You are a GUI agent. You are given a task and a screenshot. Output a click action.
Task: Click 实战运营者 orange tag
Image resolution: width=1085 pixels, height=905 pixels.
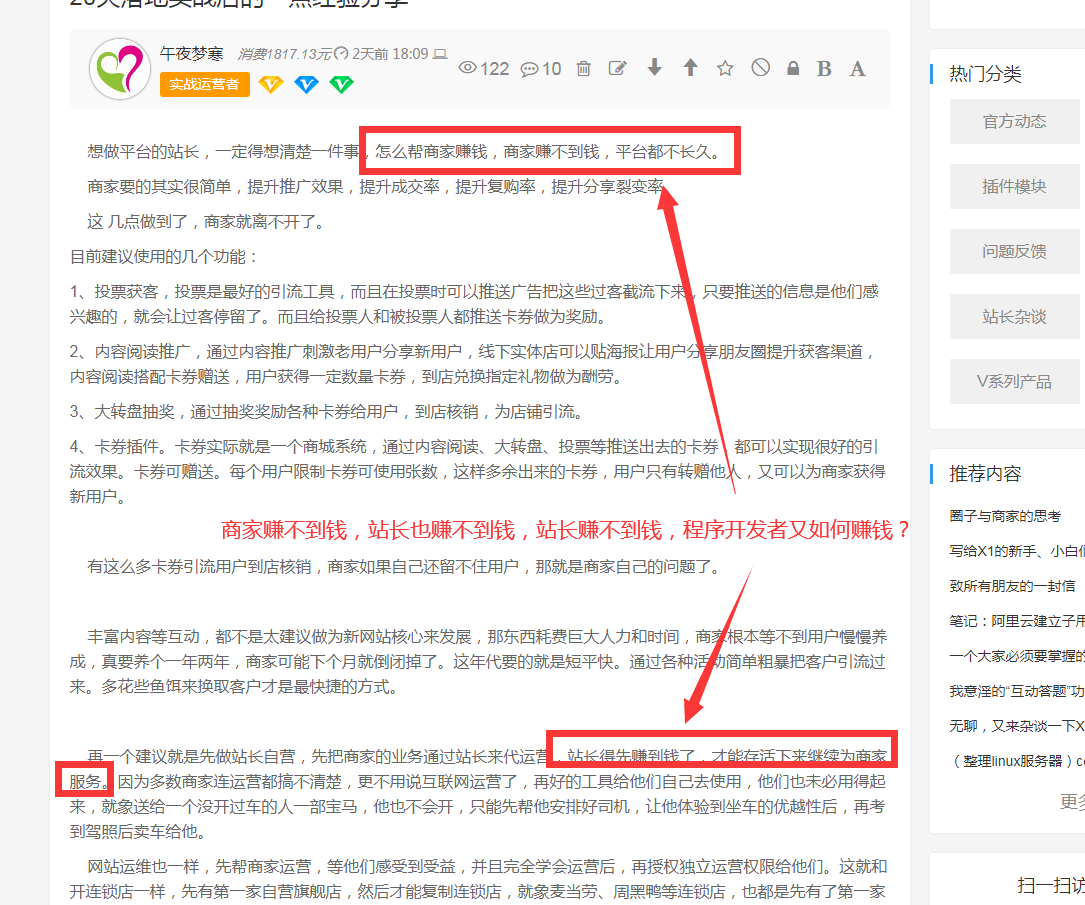[204, 84]
